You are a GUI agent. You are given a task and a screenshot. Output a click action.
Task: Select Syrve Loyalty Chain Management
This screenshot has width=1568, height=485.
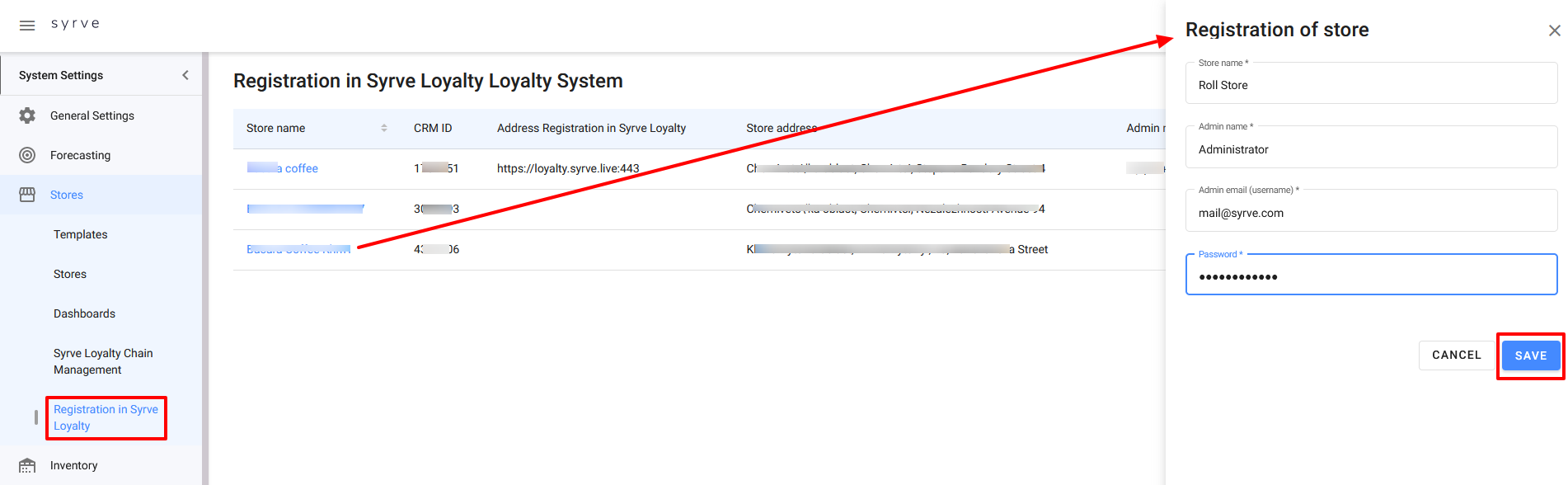point(103,361)
